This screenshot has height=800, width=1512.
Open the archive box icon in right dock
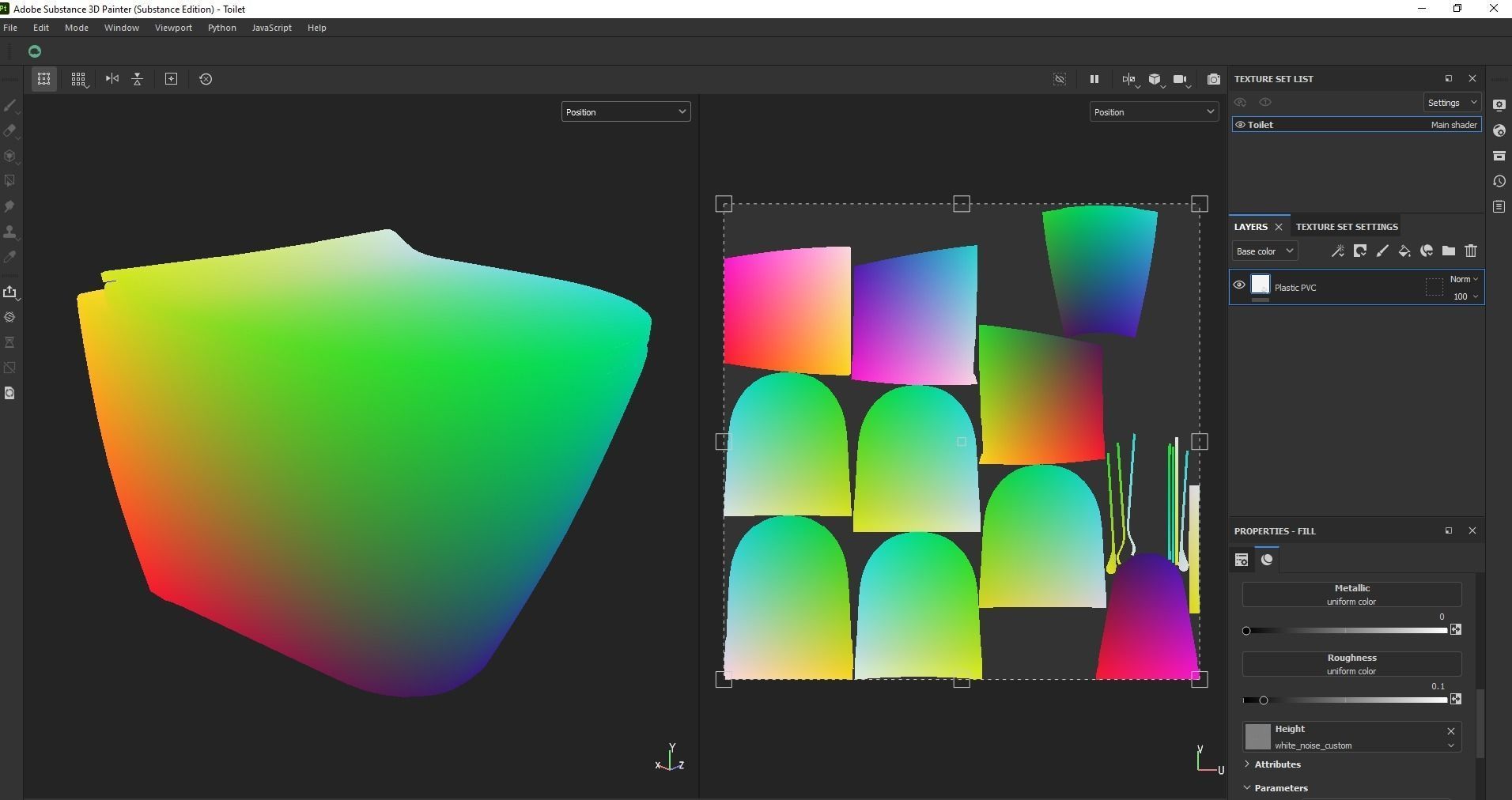1499,156
